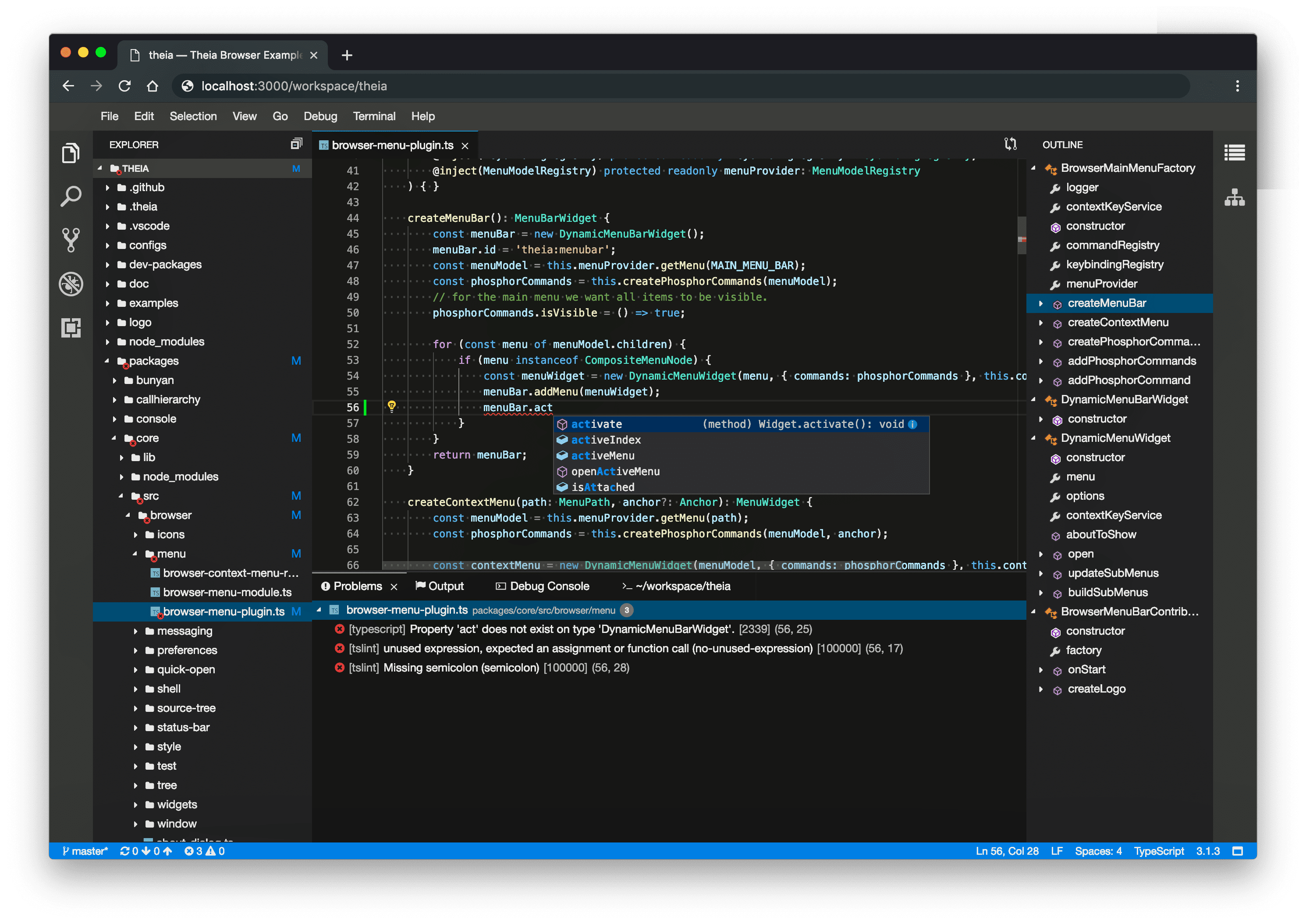Toggle the Explorer files icon in the activity bar
The image size is (1306, 924).
(71, 153)
